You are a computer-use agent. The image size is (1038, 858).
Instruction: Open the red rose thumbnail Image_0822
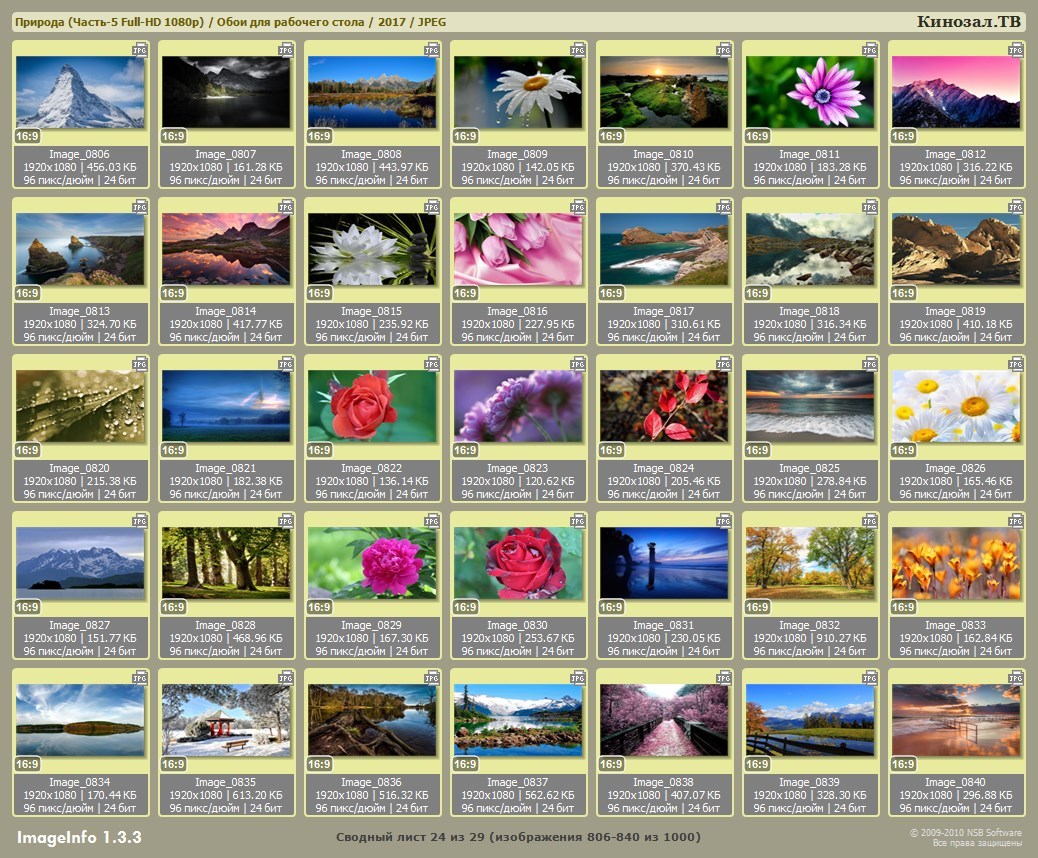pyautogui.click(x=372, y=406)
